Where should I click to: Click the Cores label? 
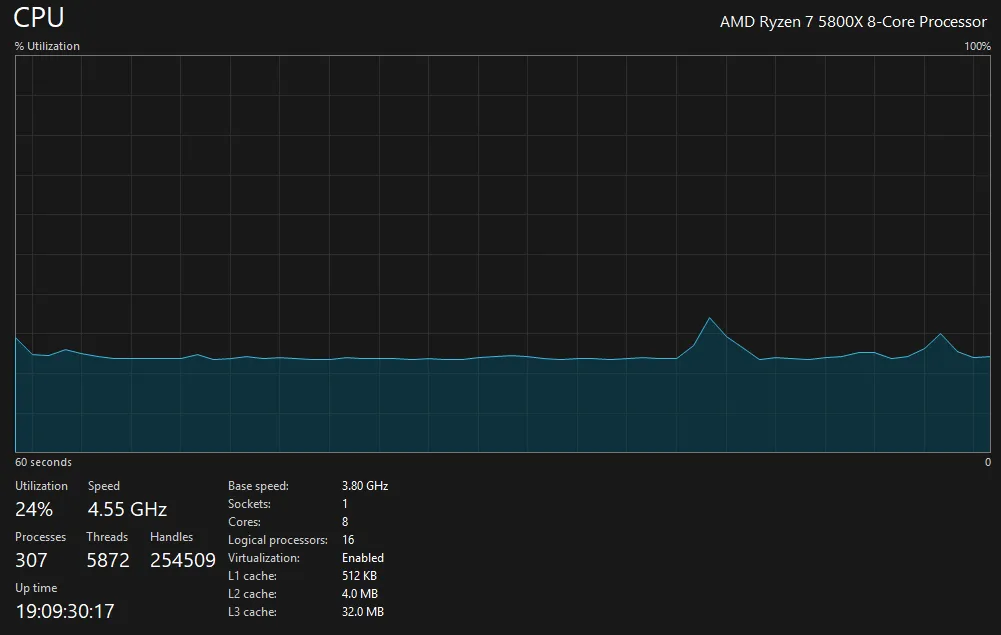(x=244, y=522)
